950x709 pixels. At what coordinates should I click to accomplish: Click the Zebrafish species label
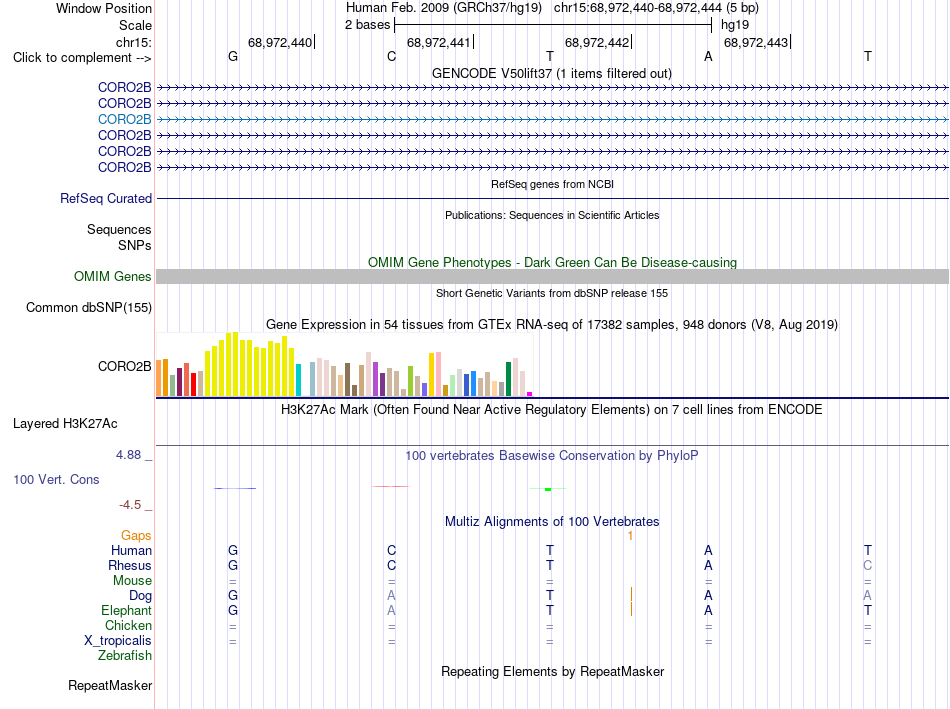(125, 656)
